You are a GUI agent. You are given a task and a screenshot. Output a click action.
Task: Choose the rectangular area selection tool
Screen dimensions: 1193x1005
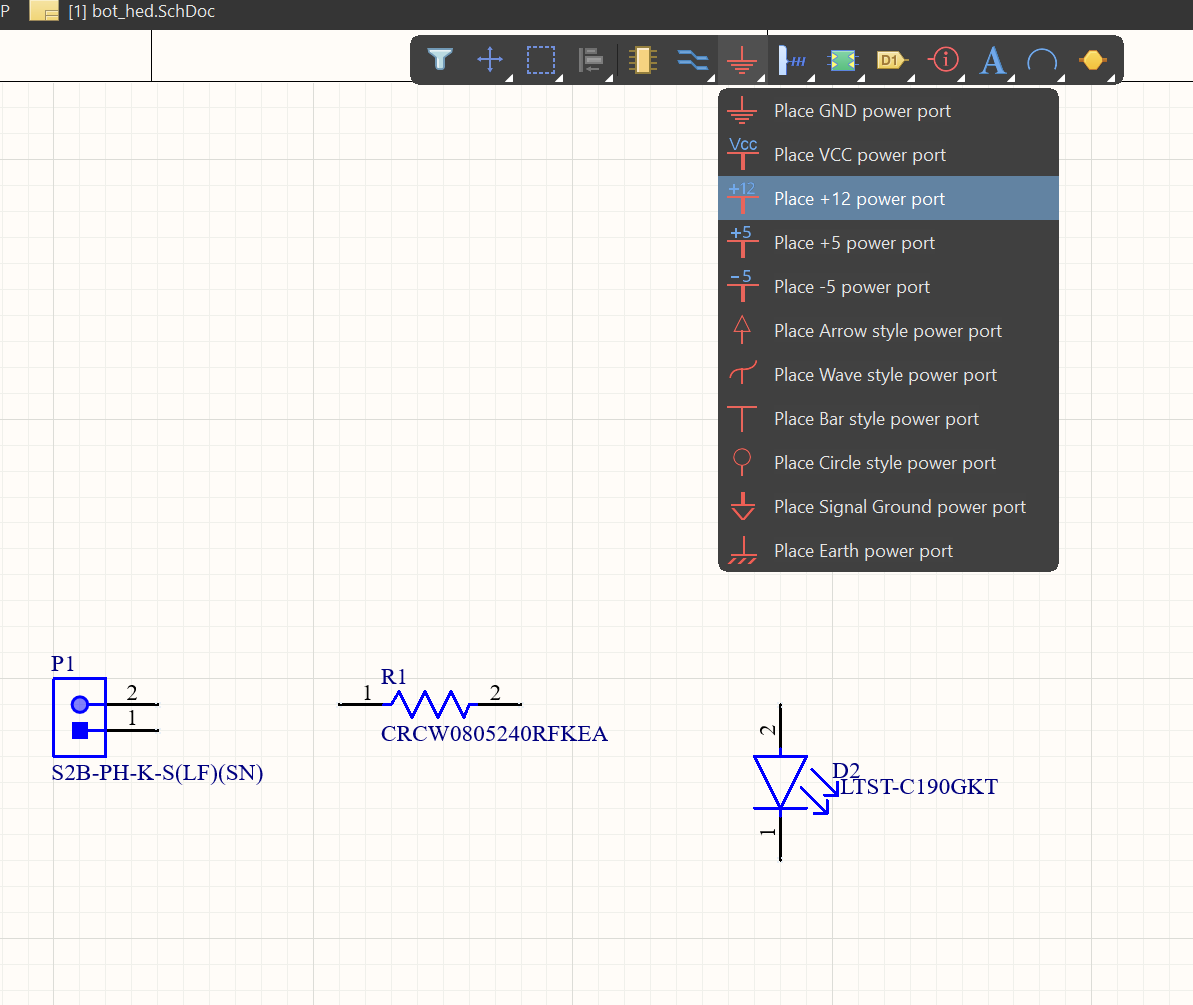[541, 59]
